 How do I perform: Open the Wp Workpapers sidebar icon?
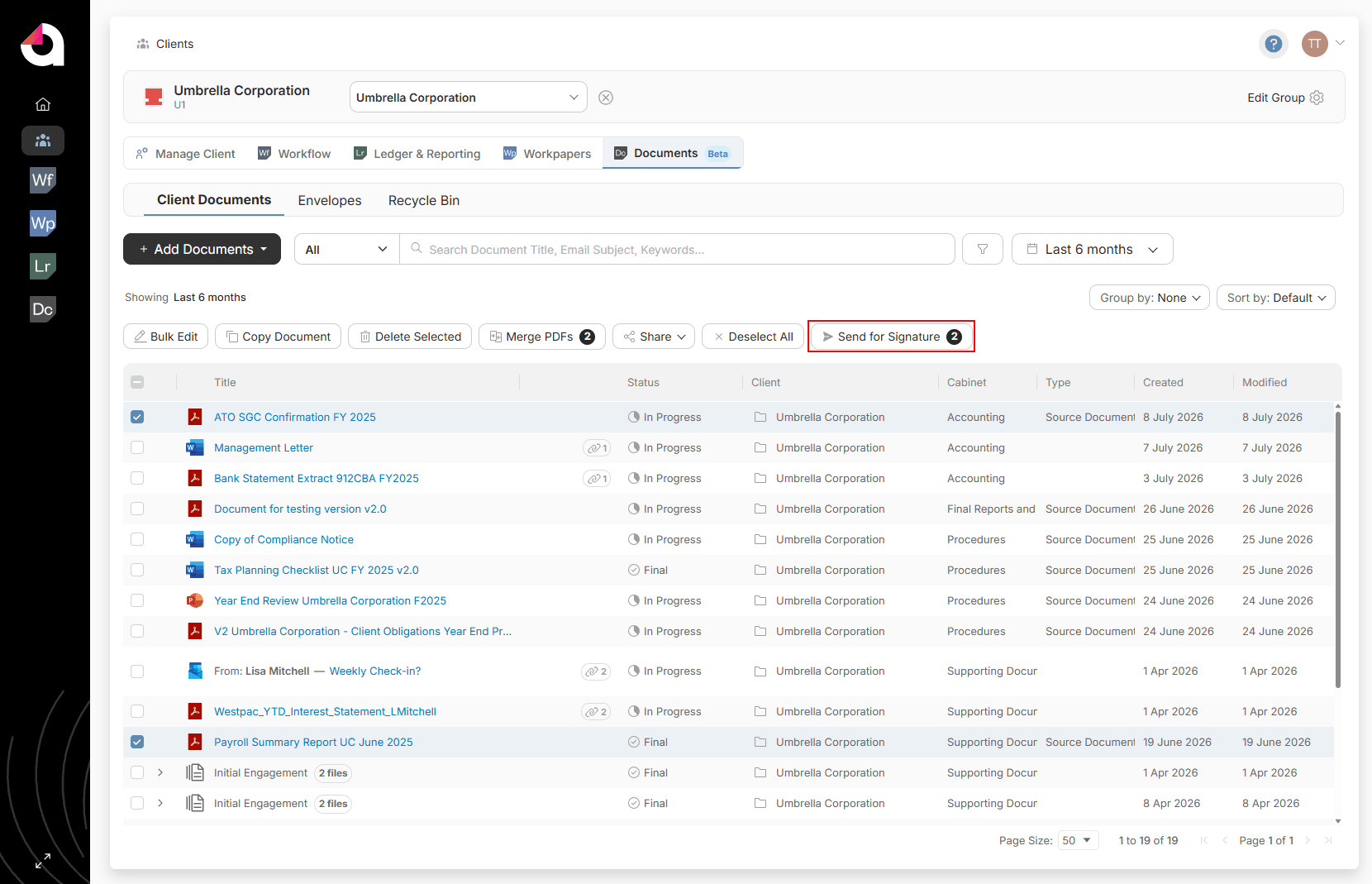[43, 223]
